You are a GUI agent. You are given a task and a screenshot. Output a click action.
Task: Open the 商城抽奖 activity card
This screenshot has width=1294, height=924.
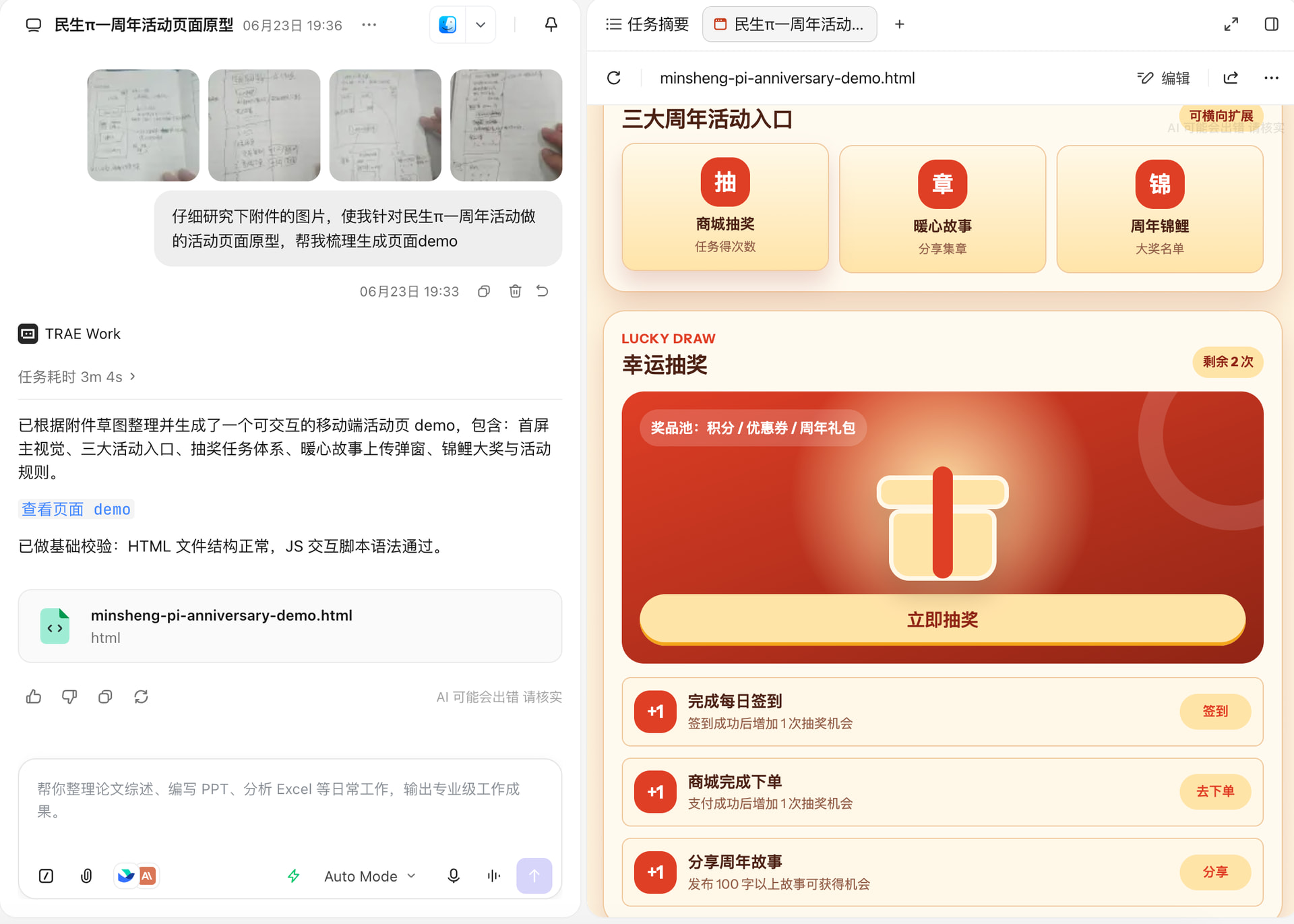[725, 207]
